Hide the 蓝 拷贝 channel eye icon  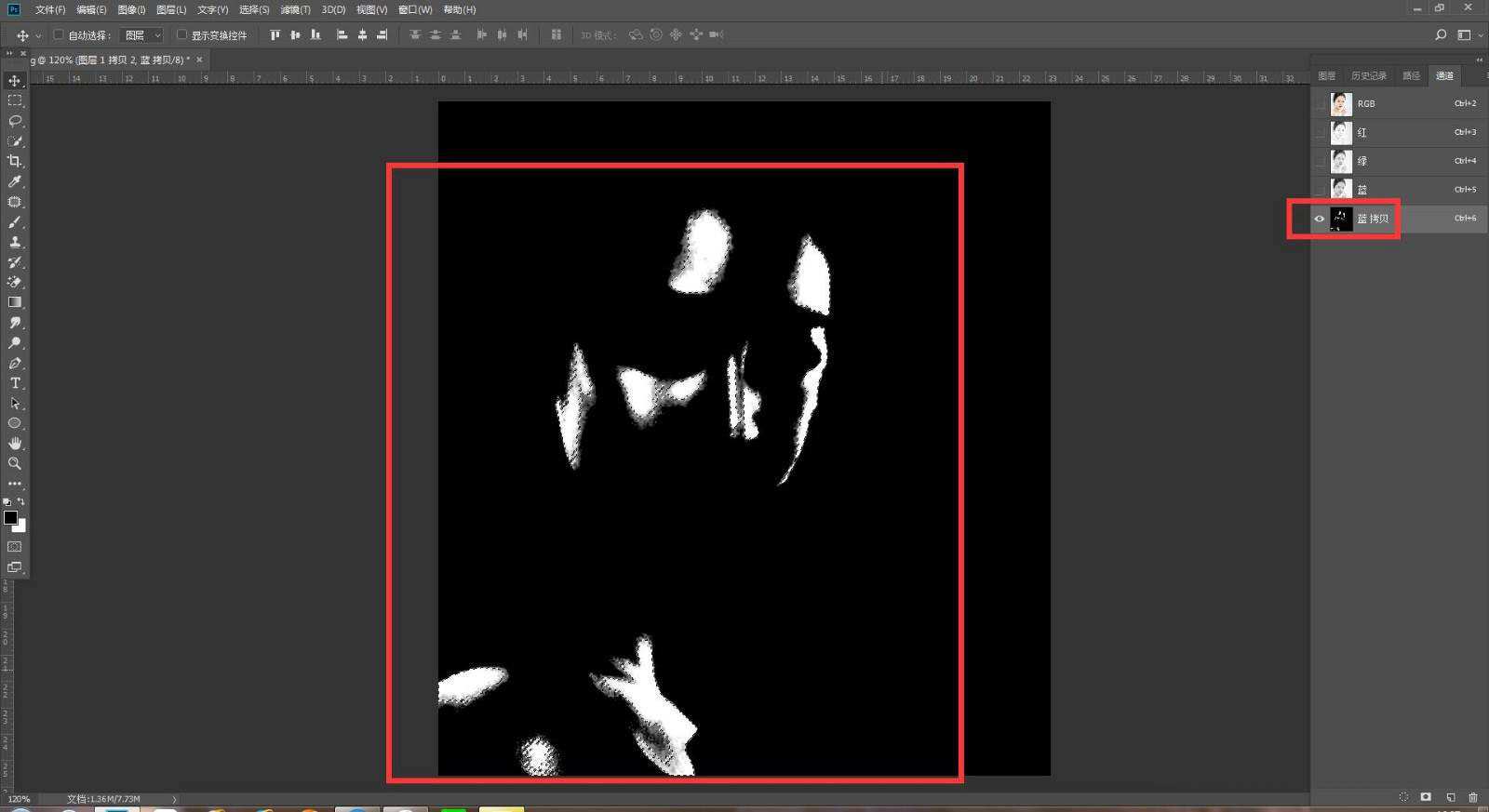(1319, 219)
